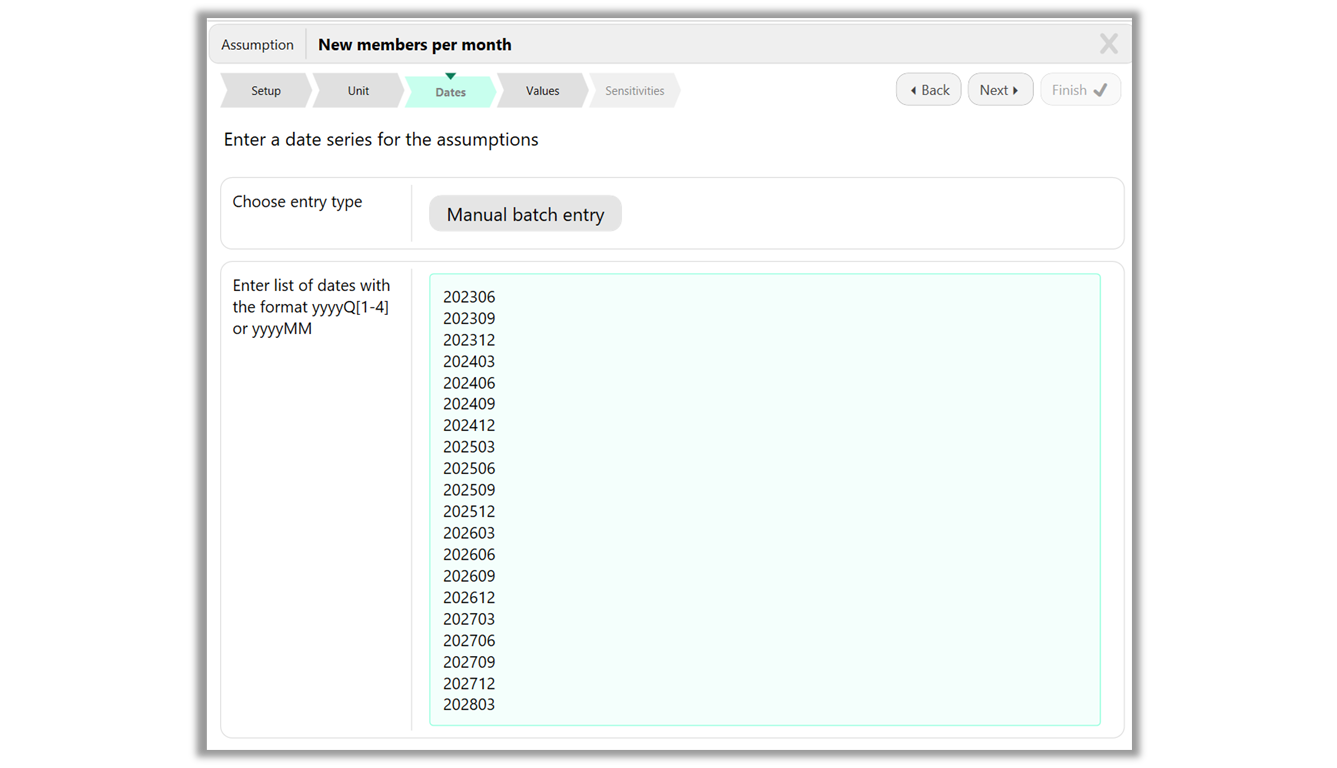The width and height of the screenshot is (1337, 768).
Task: Advance using the Next button
Action: (1000, 89)
